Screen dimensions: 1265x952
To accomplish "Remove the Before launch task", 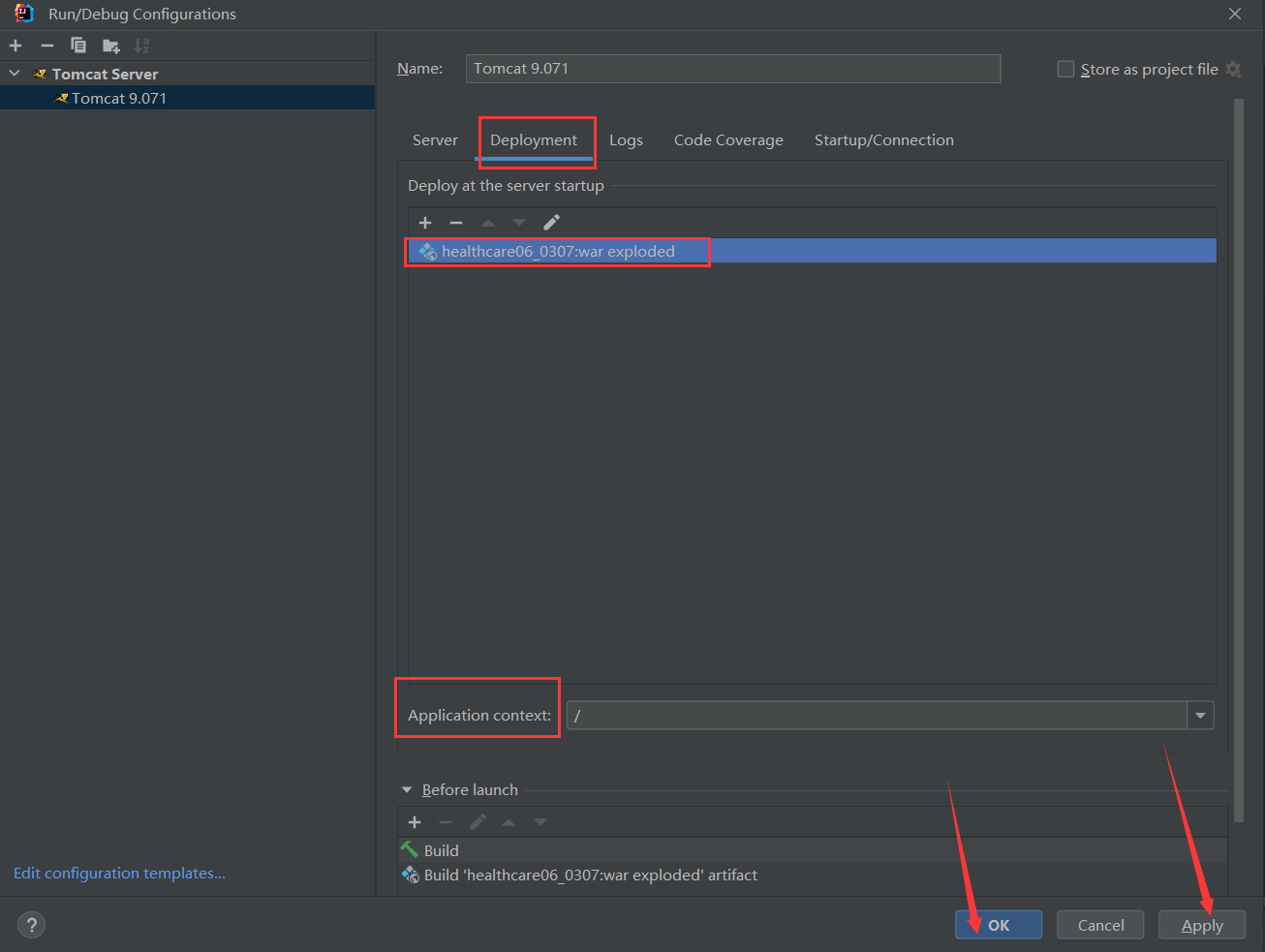I will (x=446, y=822).
